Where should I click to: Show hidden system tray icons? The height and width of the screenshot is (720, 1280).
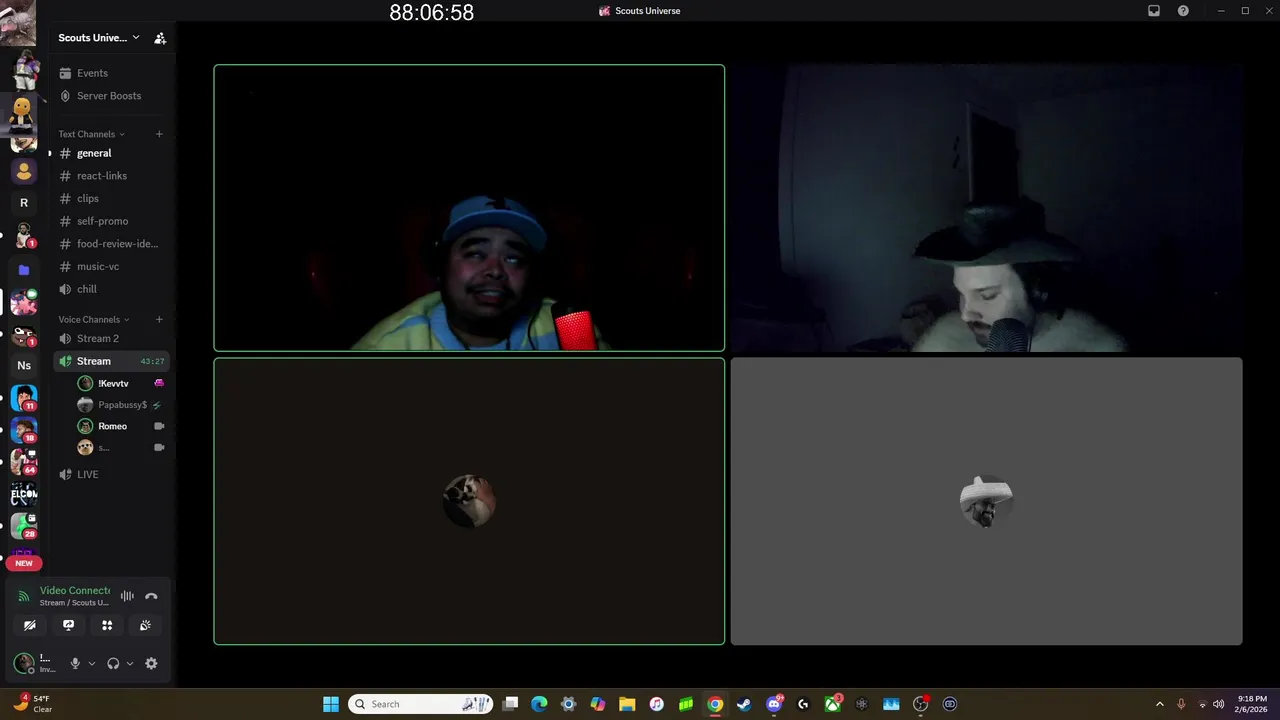coord(1159,704)
